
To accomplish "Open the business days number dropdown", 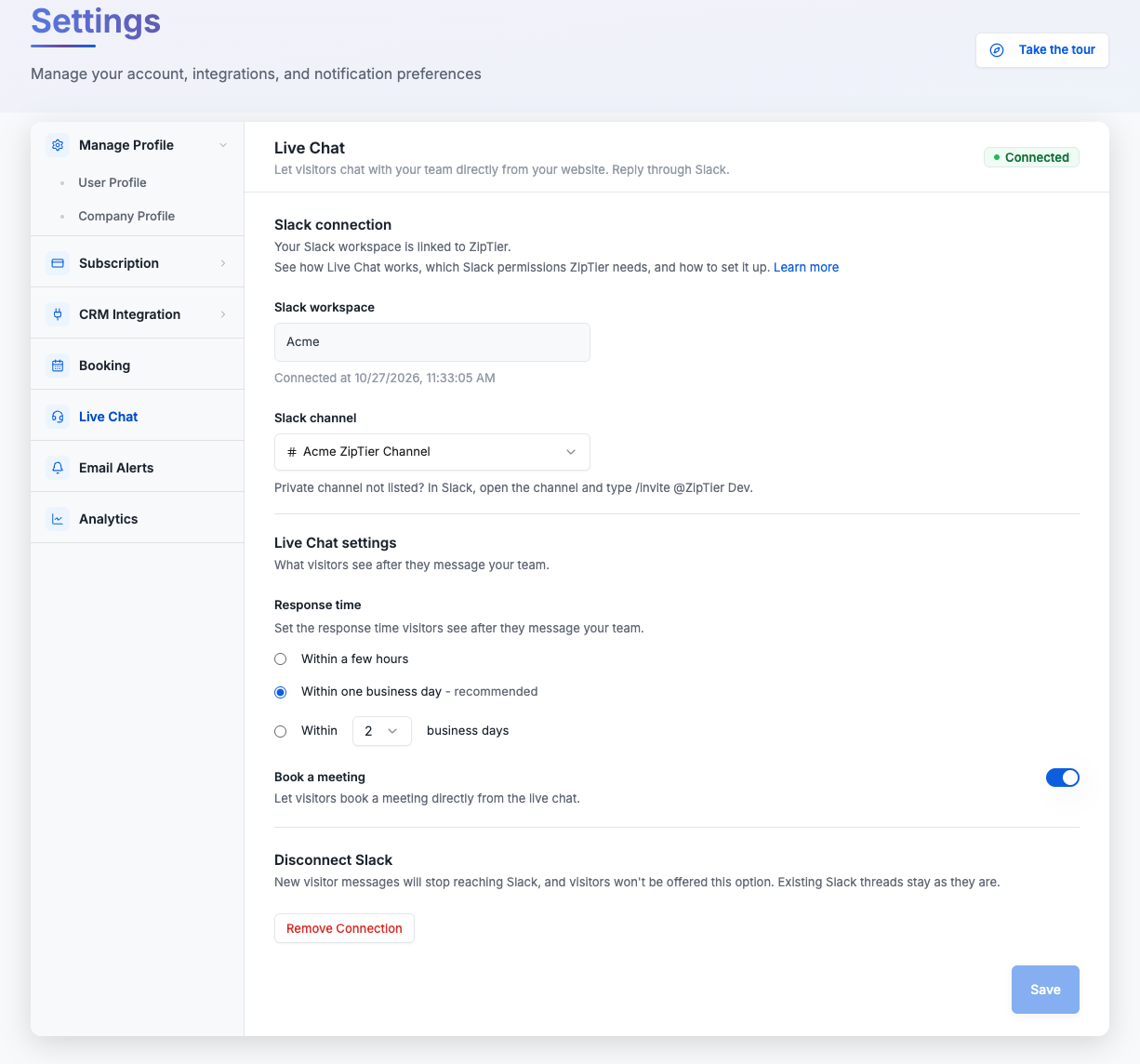I will pos(382,731).
